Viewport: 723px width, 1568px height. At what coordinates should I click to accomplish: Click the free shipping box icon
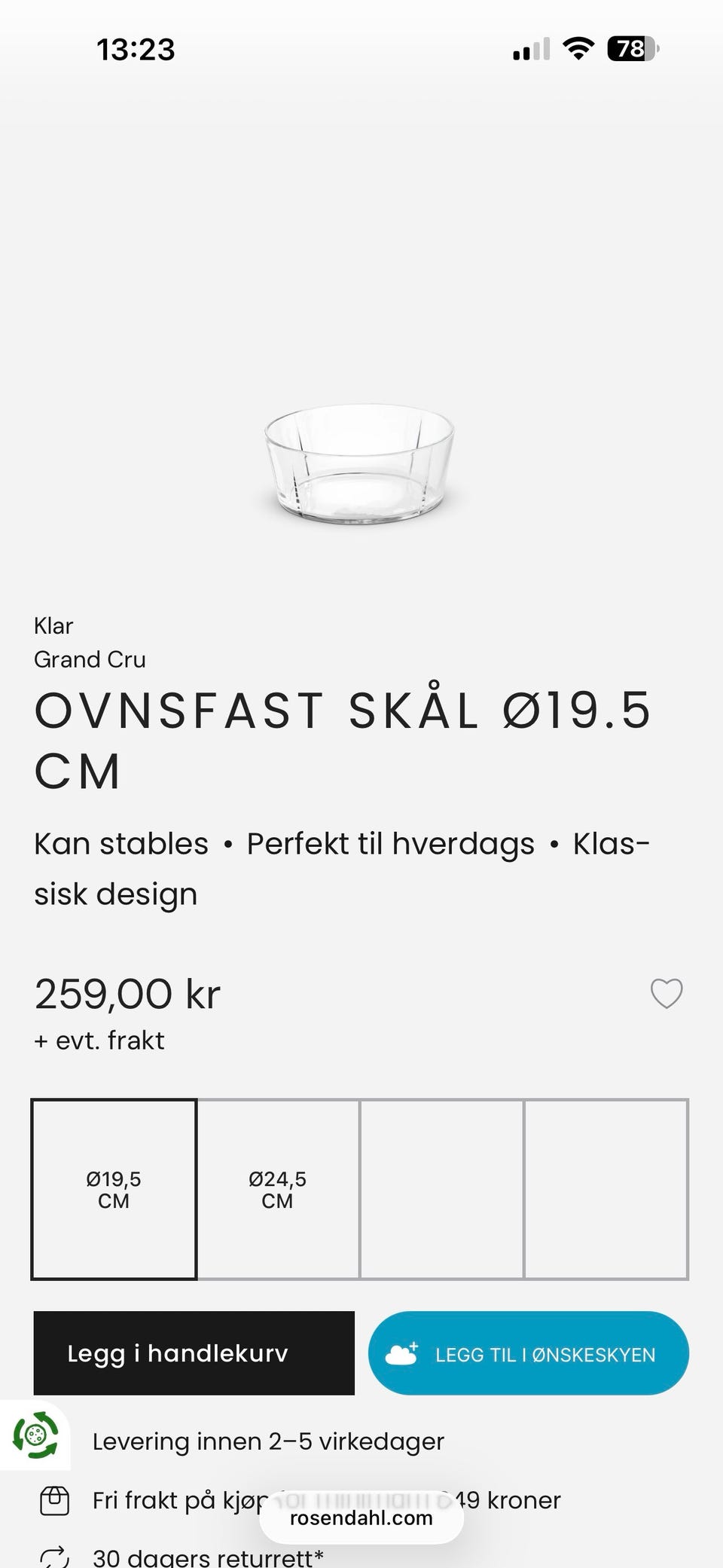point(54,1501)
